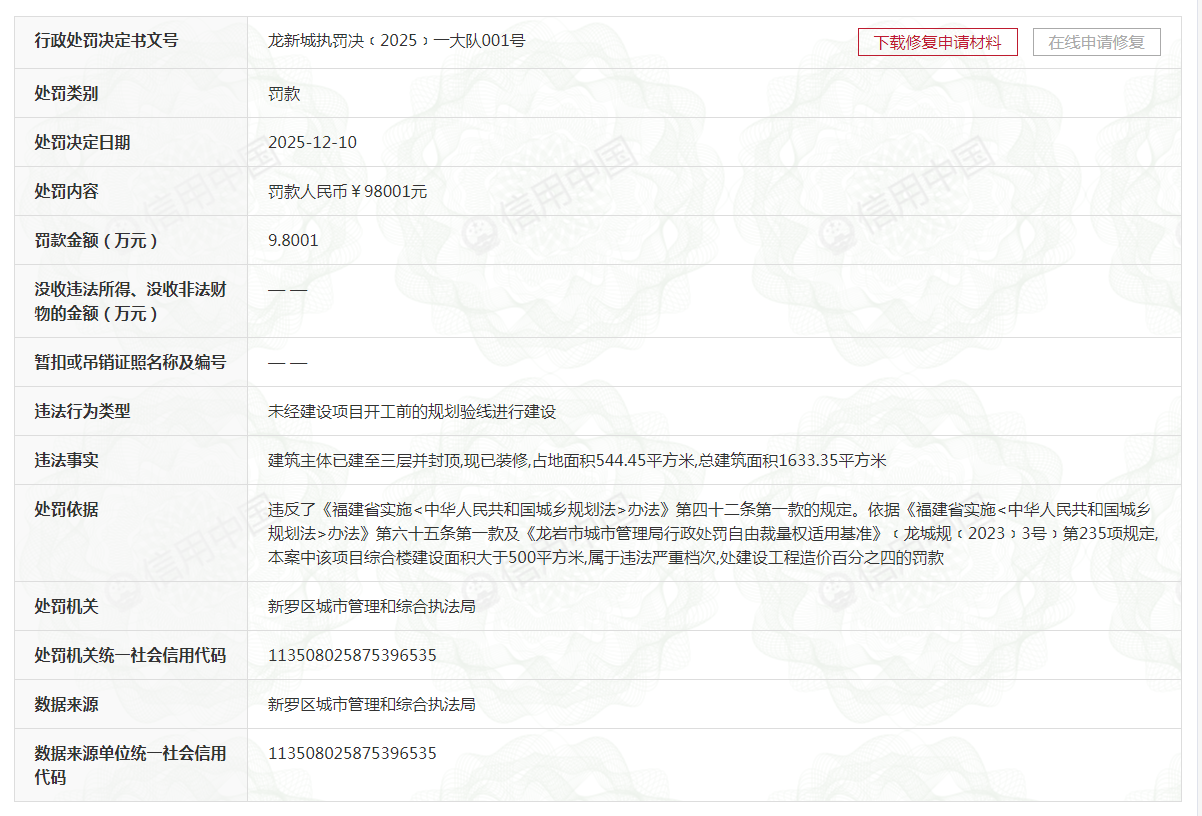
Task: Select the credit code in 处罚机关统一社会信用代码 row
Action: 352,655
